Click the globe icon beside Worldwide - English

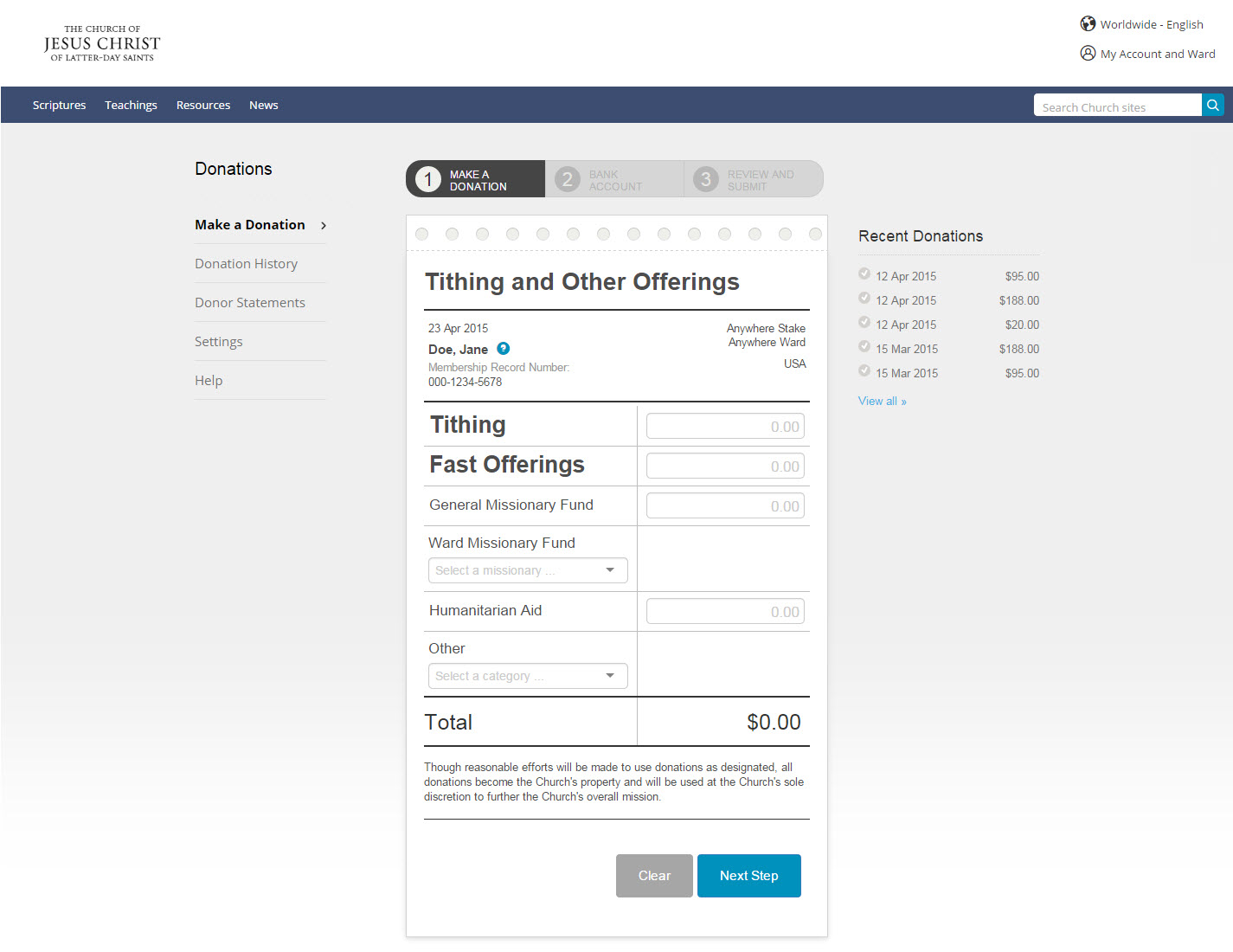point(1088,24)
